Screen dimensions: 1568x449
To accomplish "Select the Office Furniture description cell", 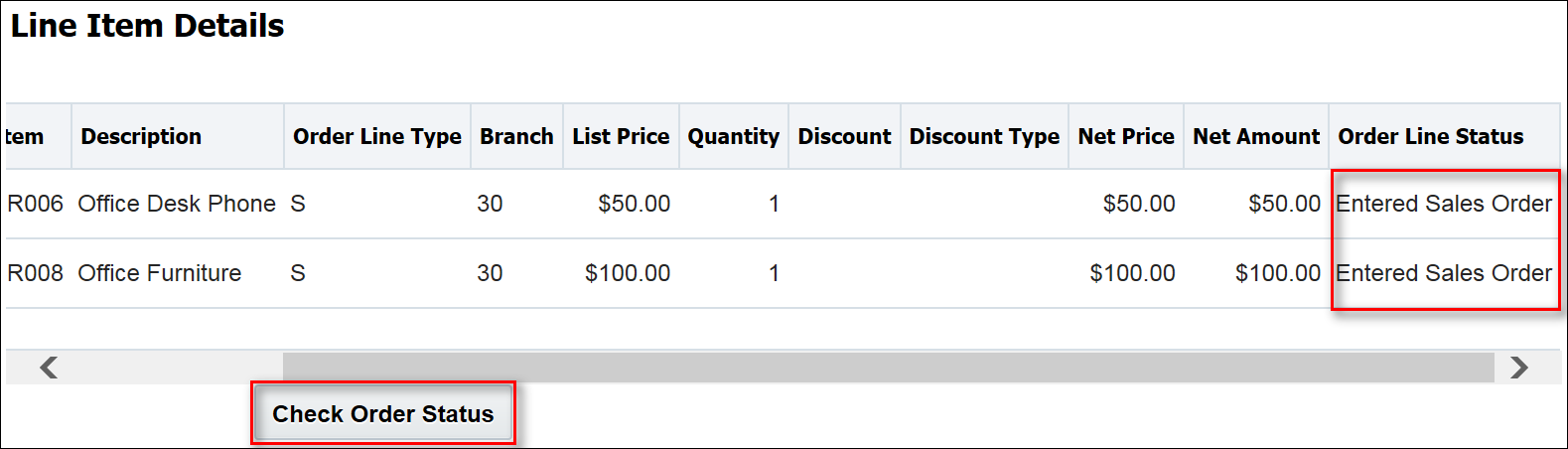I will point(160,273).
